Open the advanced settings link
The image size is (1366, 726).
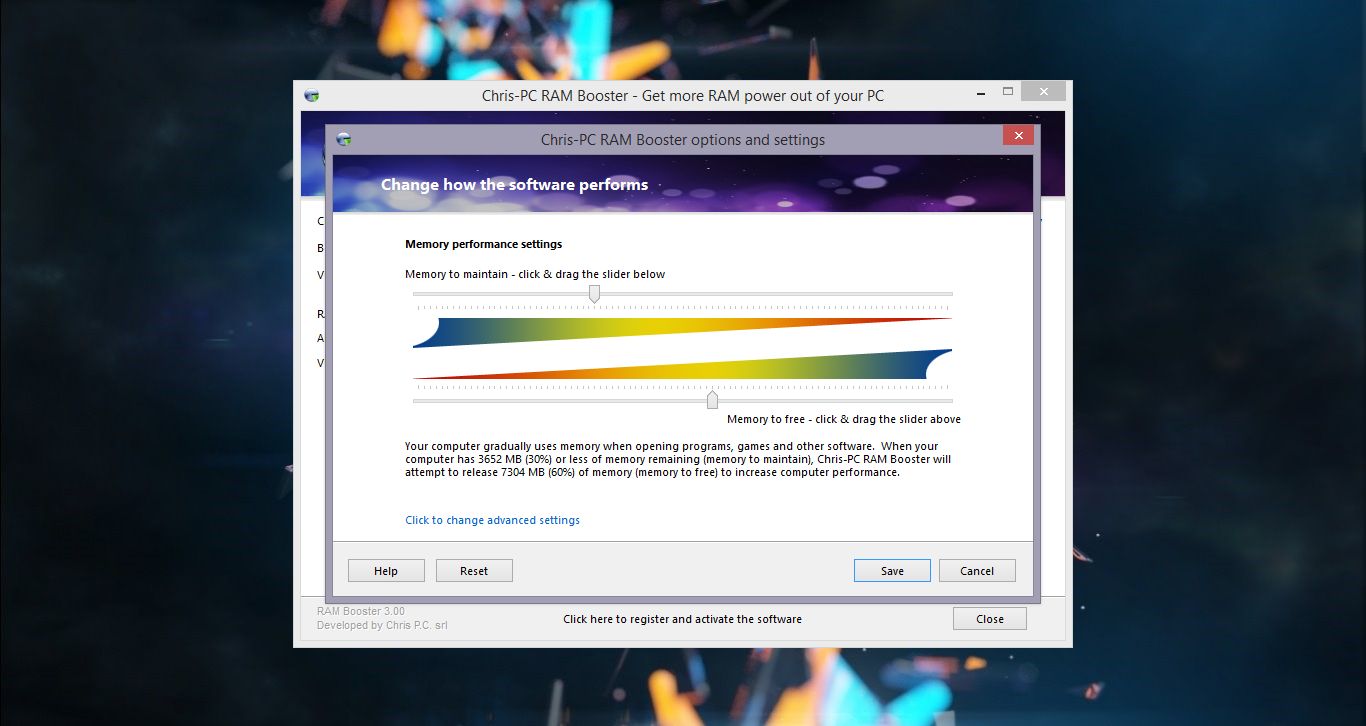(492, 520)
